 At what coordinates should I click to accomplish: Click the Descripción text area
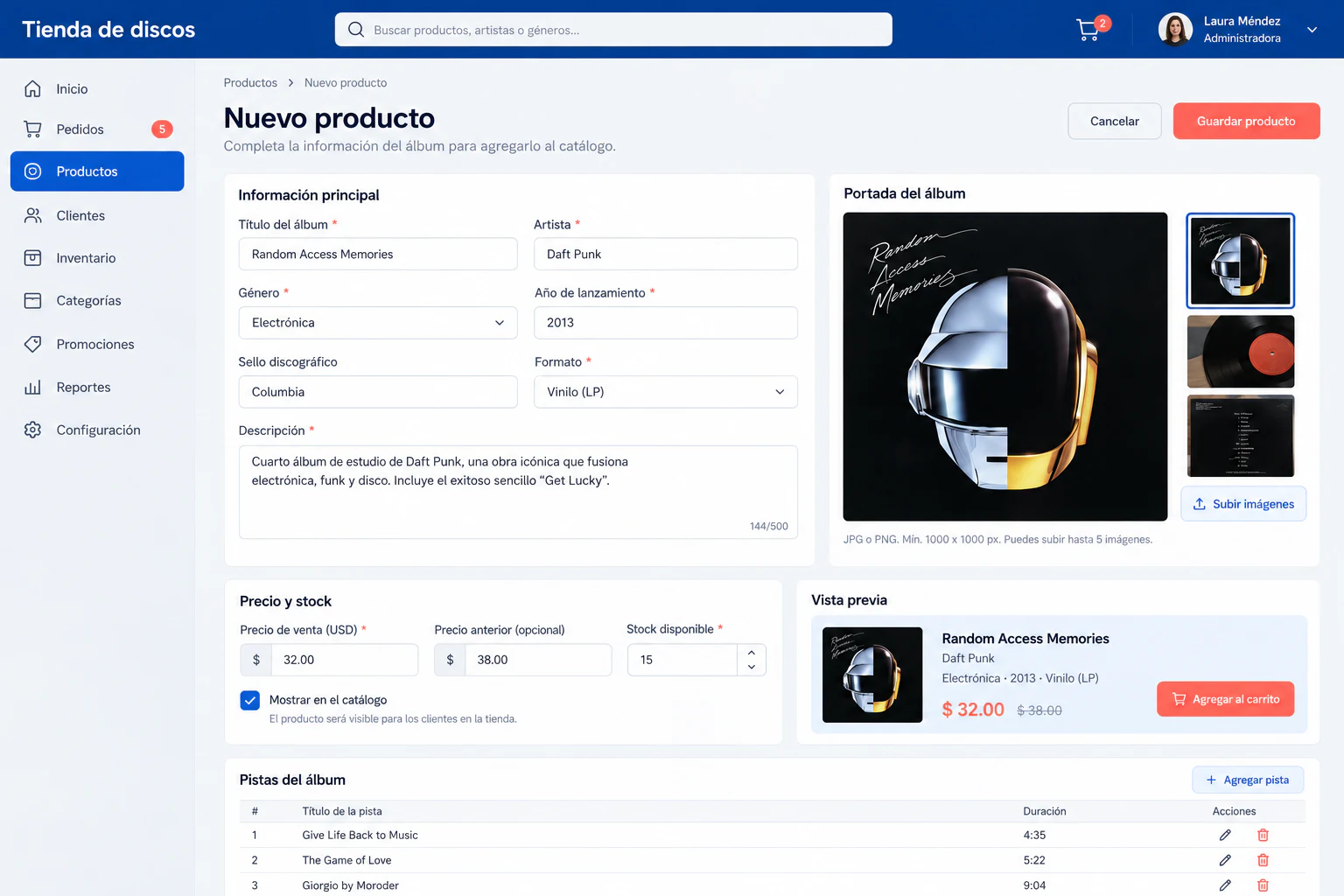pos(518,492)
